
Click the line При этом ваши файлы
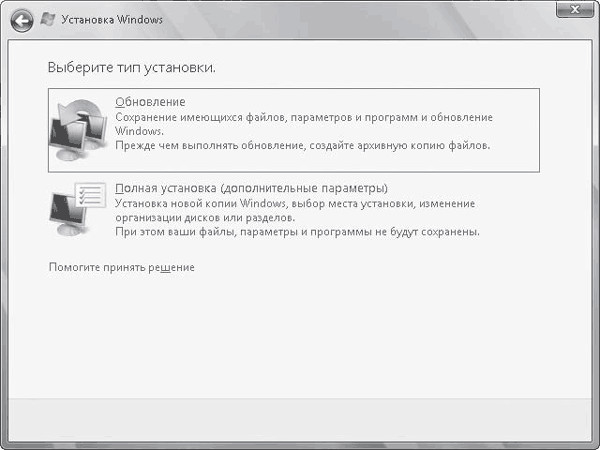[x=297, y=232]
